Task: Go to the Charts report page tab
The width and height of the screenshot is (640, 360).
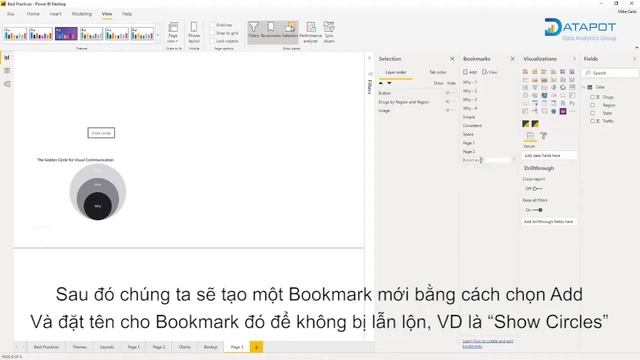Action: pyautogui.click(x=184, y=347)
